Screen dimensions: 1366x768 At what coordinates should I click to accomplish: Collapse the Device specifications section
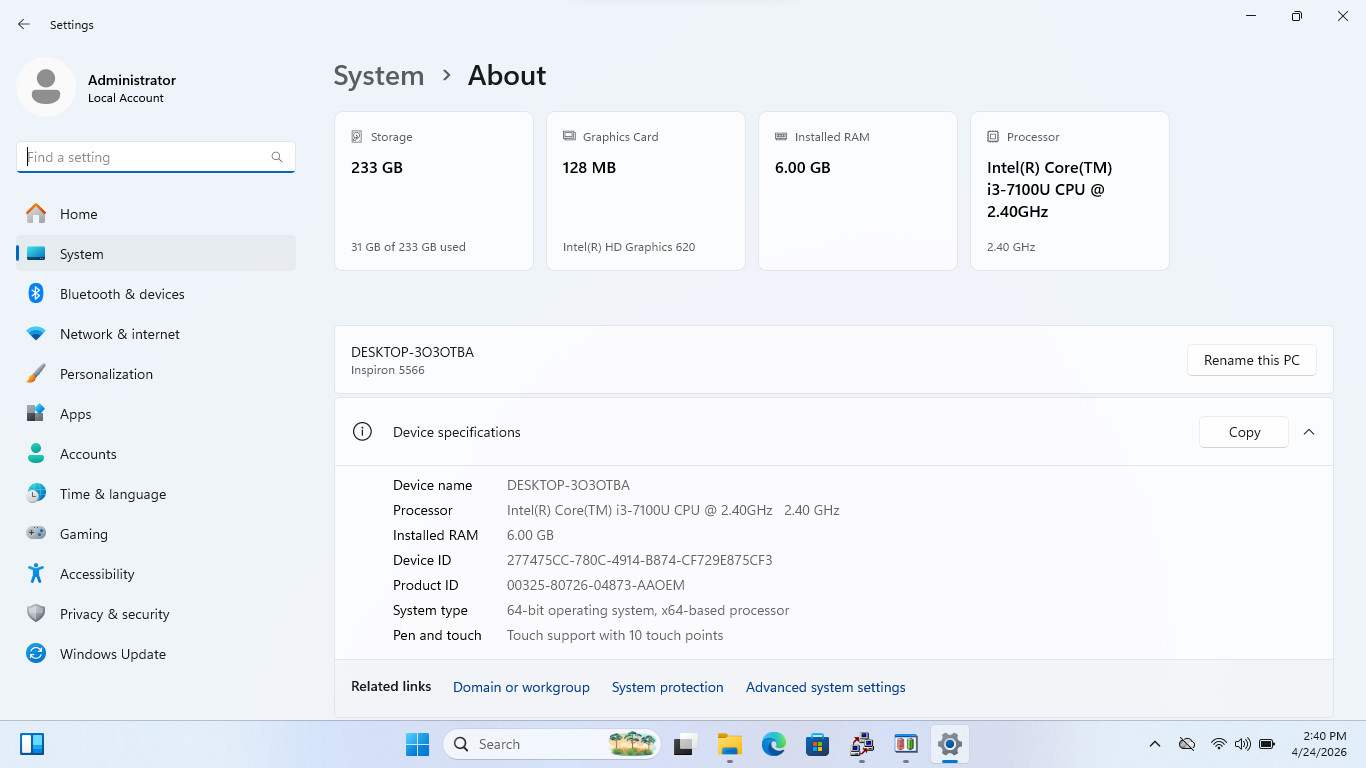[1309, 432]
